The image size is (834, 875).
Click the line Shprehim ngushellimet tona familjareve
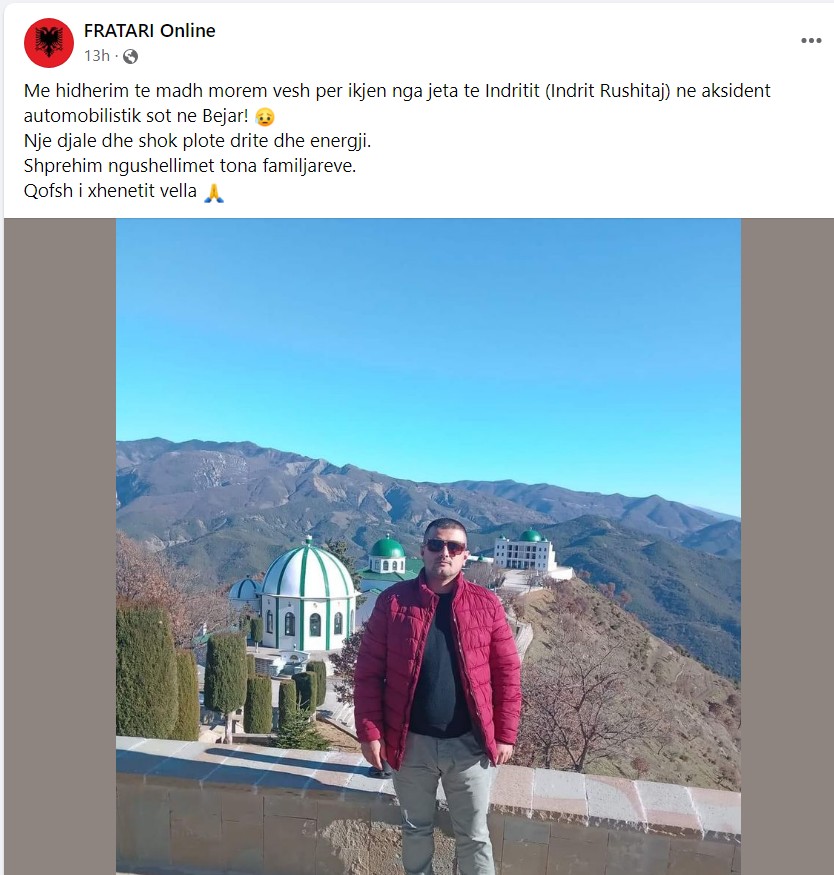coord(190,166)
